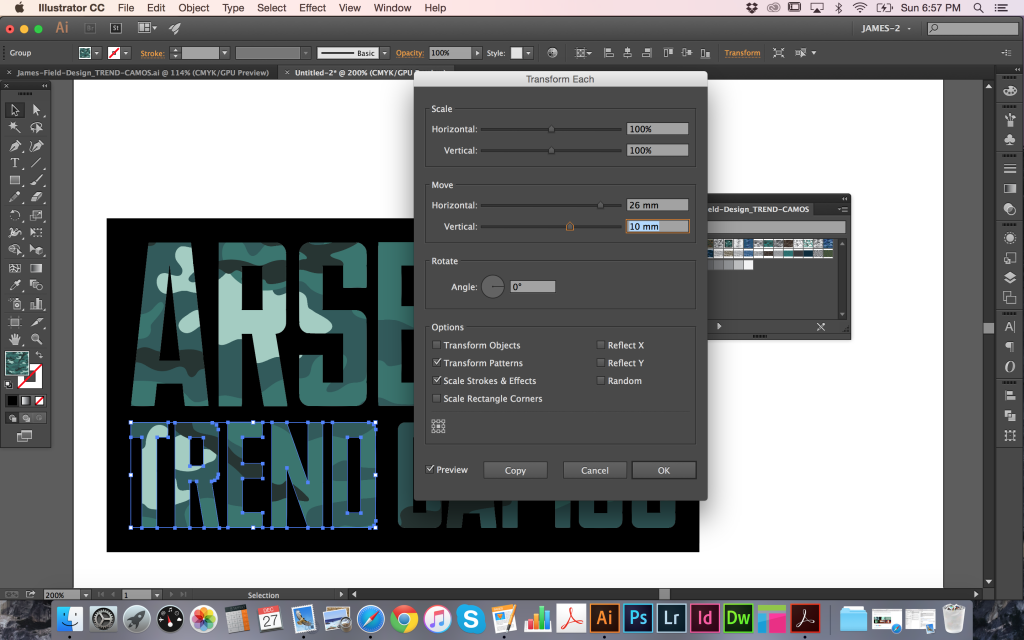
Task: Toggle the Preview checkbox
Action: 430,469
